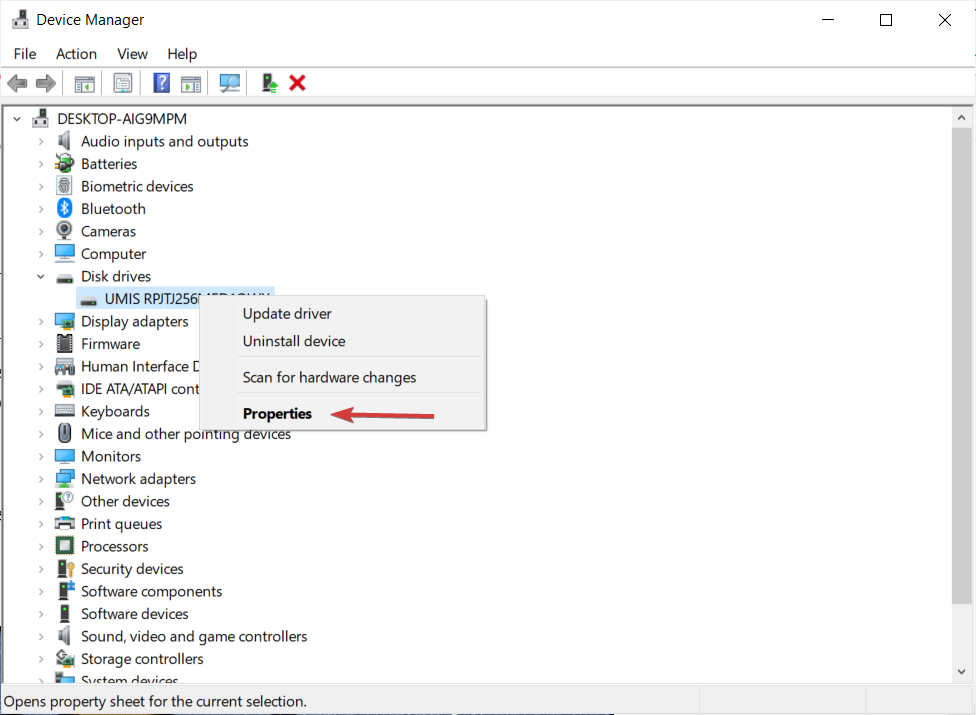
Task: Select the Monitors label
Action: [x=111, y=456]
